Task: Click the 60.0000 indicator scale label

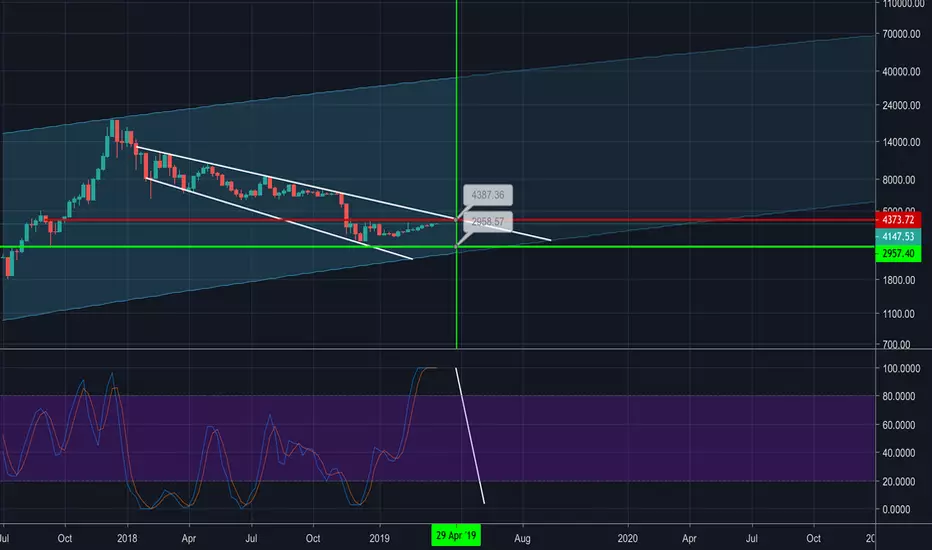Action: (x=899, y=425)
